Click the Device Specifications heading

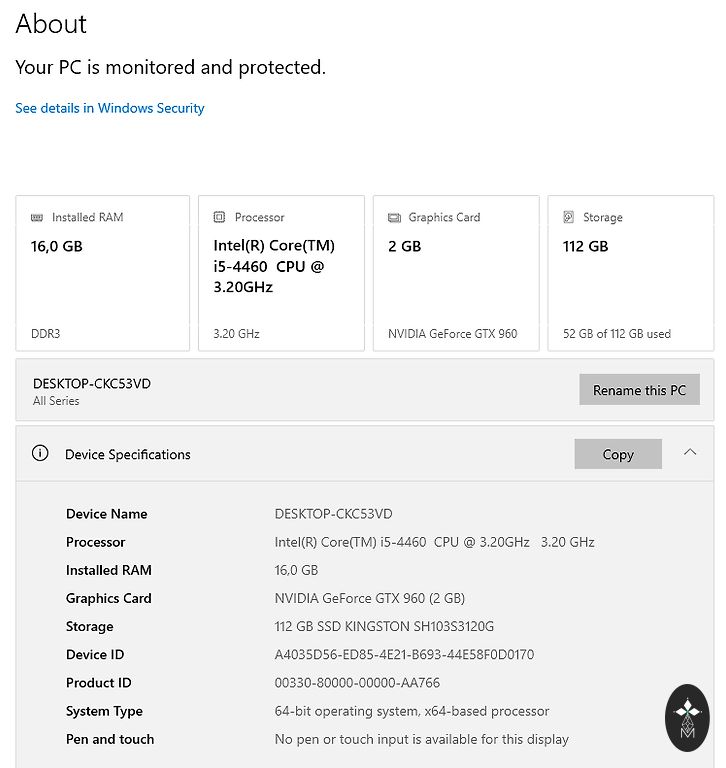pyautogui.click(x=128, y=454)
